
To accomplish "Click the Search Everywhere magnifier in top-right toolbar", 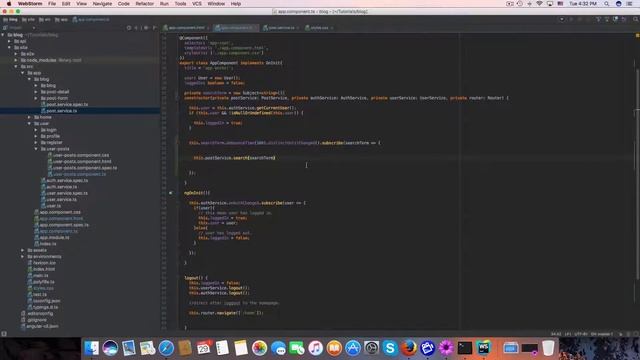I will pyautogui.click(x=636, y=19).
